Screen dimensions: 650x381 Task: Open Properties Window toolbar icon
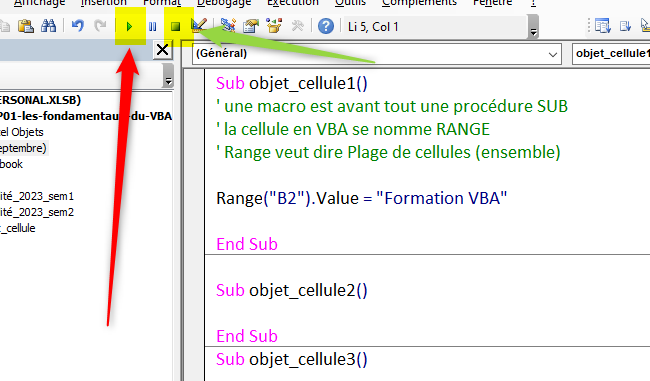[x=251, y=26]
